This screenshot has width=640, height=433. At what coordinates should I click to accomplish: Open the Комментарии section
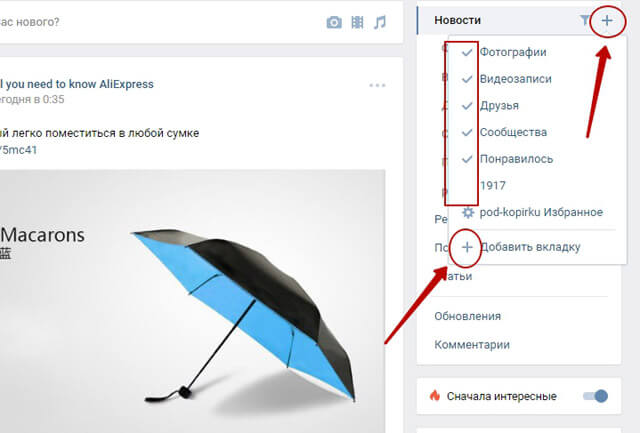[472, 345]
